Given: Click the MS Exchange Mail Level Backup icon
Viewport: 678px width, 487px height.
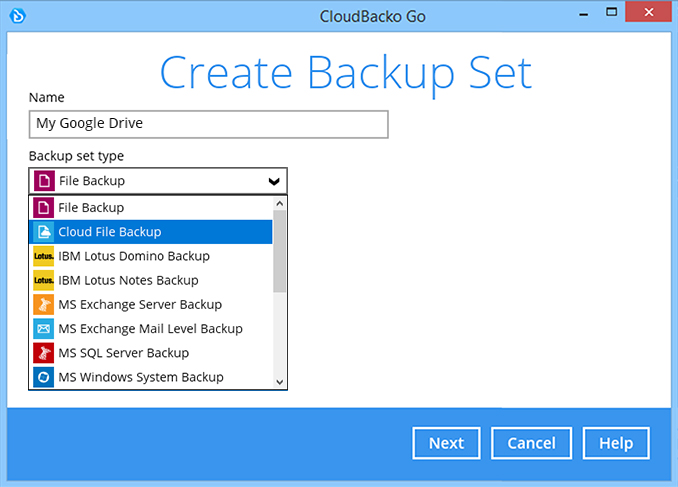Looking at the screenshot, I should click(44, 329).
